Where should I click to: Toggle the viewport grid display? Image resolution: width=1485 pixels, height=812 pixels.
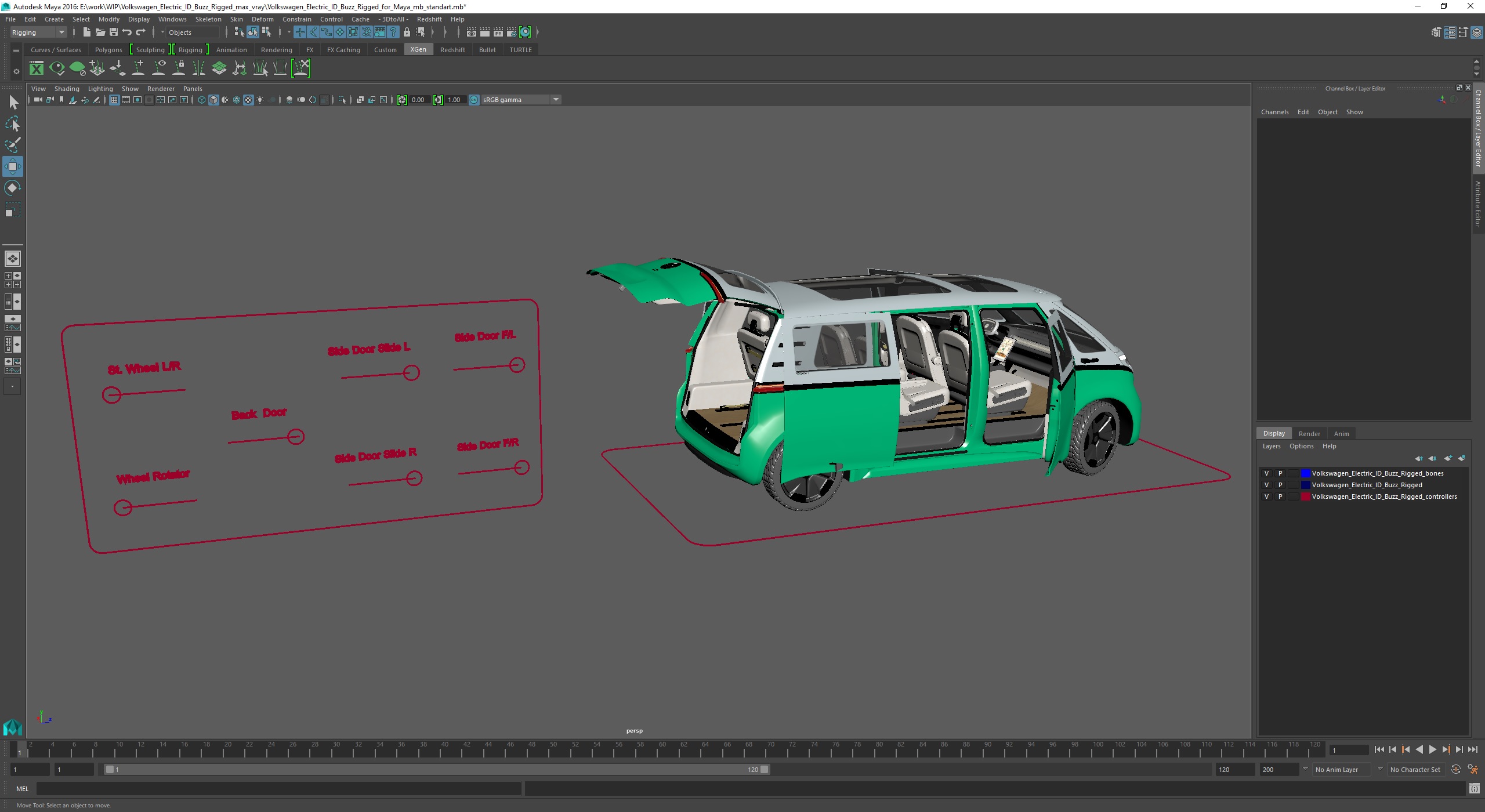[x=114, y=100]
